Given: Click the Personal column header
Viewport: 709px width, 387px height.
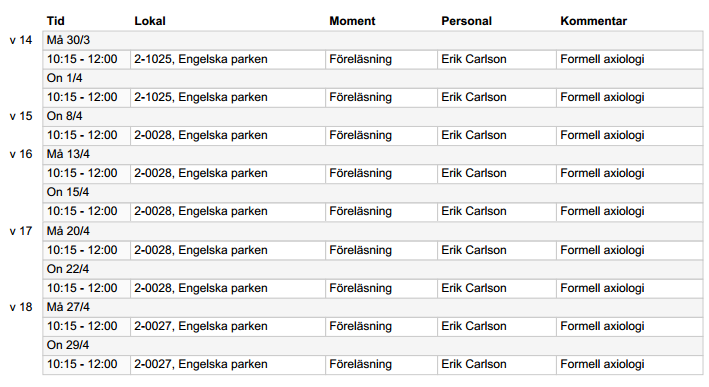Looking at the screenshot, I should (466, 21).
